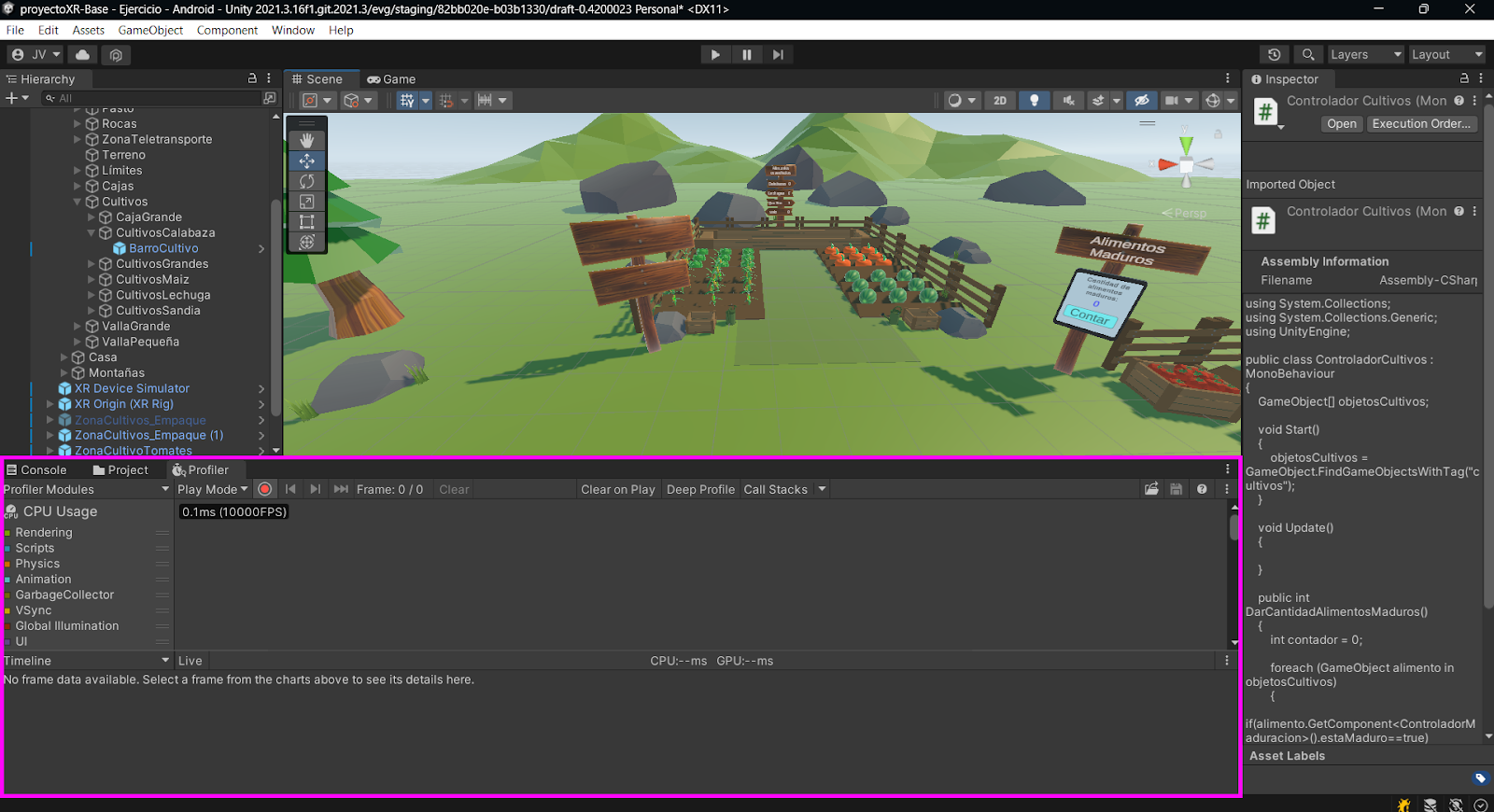Select XR Device Simulator in Hierarchy
This screenshot has height=812, width=1494.
coord(132,388)
